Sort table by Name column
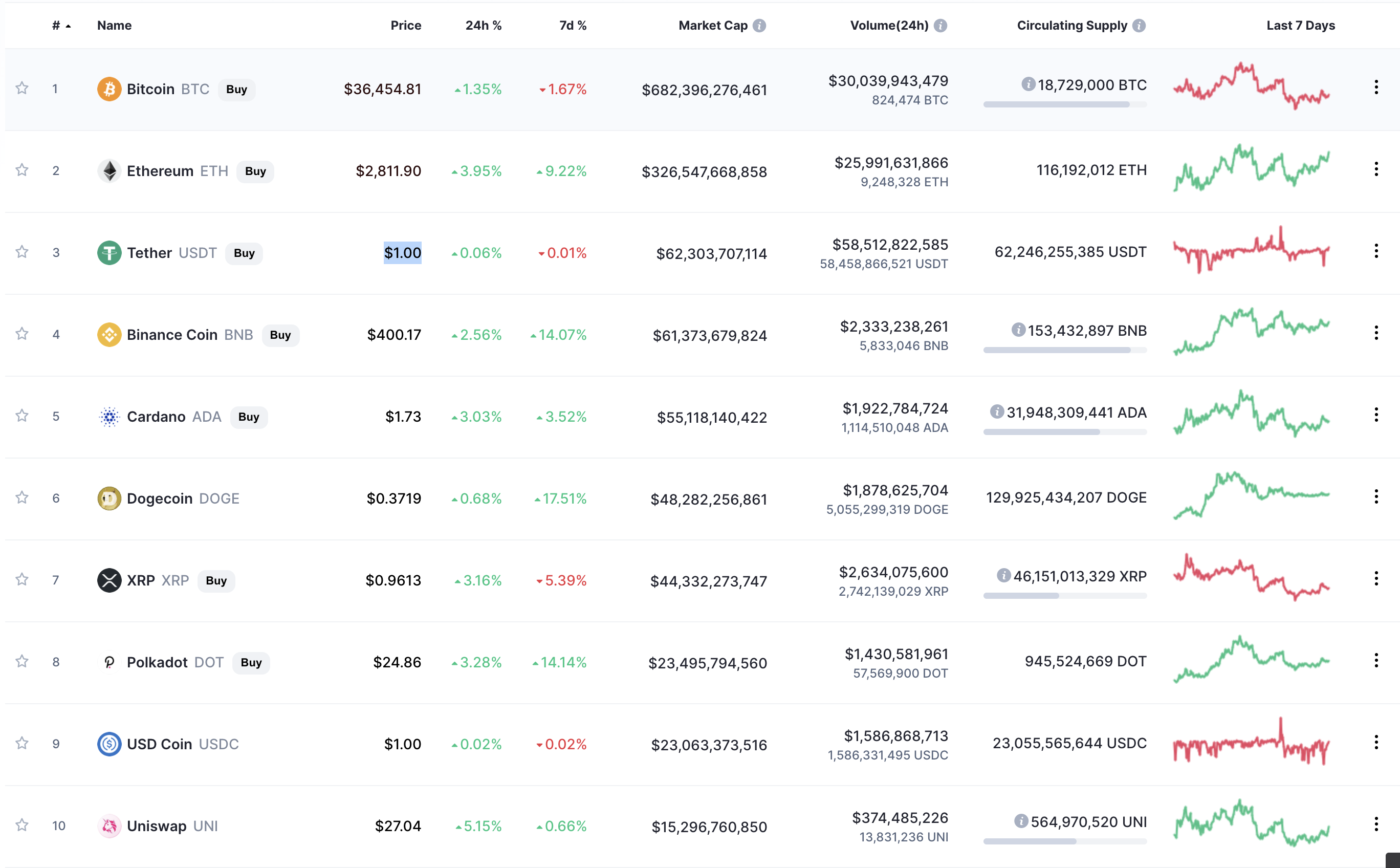This screenshot has height=868, width=1400. click(114, 26)
